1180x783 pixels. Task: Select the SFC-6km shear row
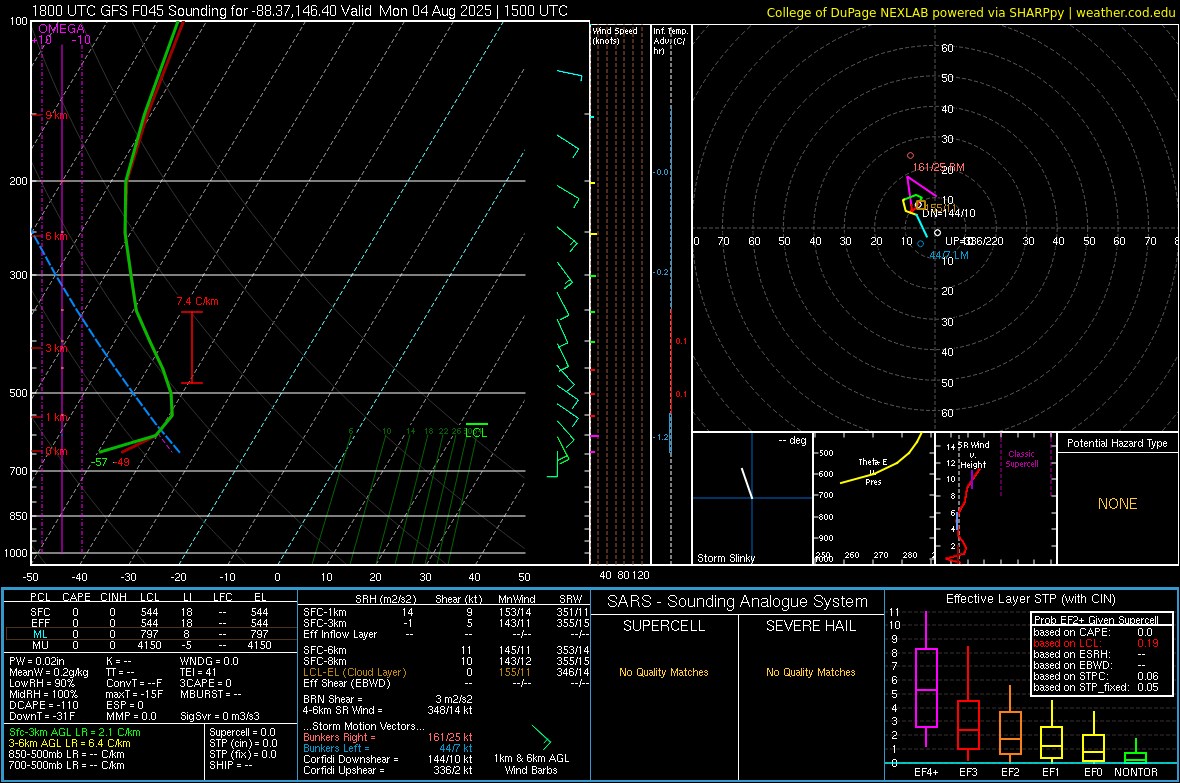tap(444, 650)
